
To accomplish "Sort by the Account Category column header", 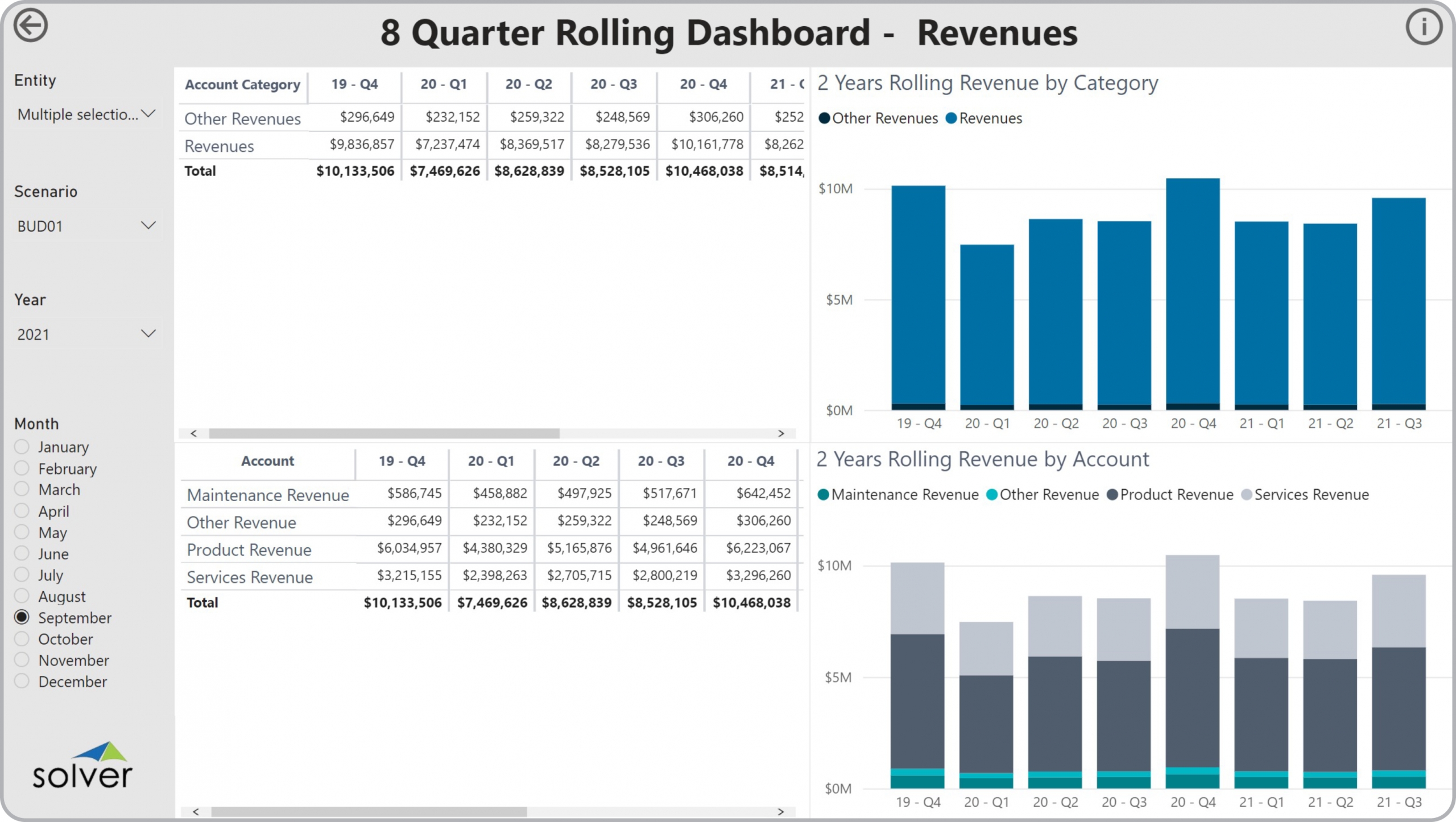I will click(x=242, y=85).
